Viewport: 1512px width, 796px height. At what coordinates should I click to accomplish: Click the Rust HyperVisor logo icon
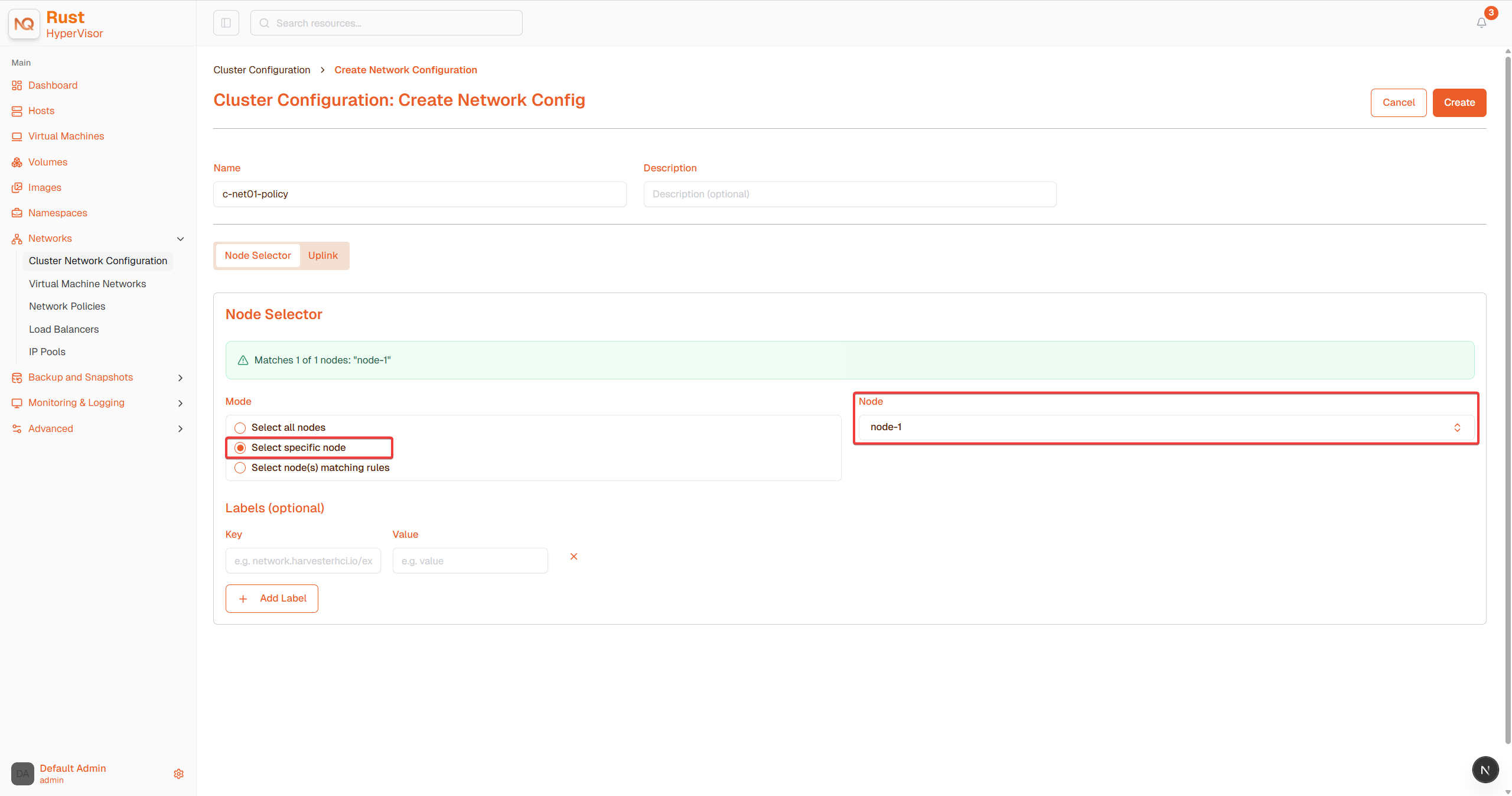coord(24,24)
